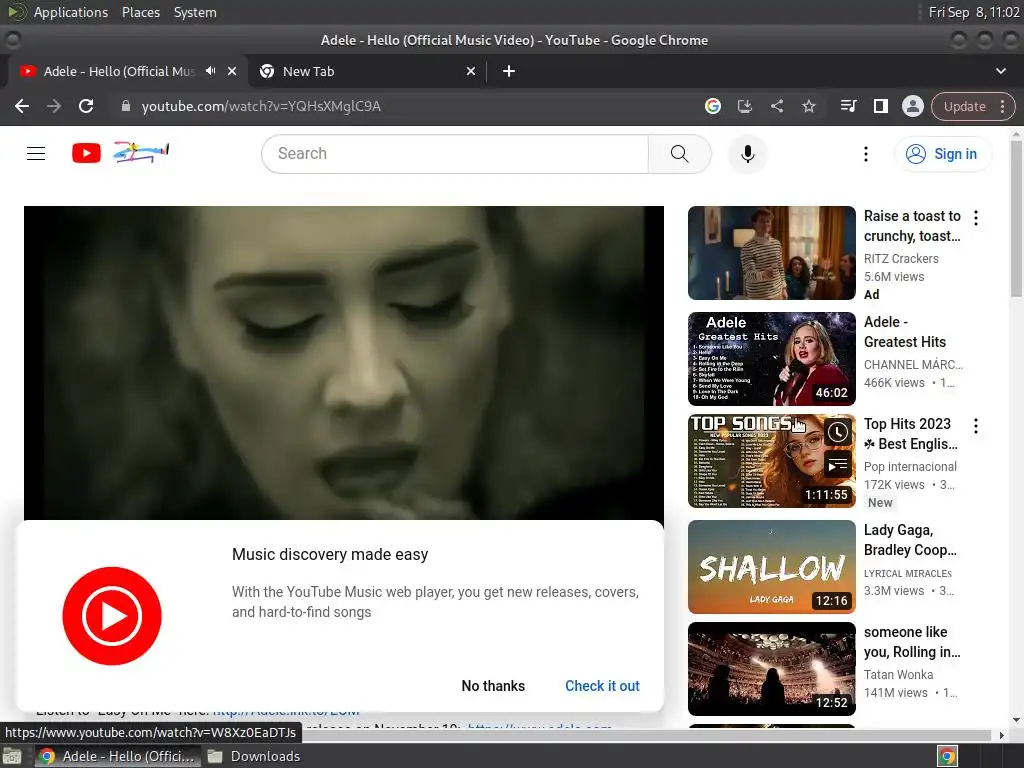Click the page vertical scrollbar thumb
This screenshot has height=768, width=1024.
pos(1016,217)
